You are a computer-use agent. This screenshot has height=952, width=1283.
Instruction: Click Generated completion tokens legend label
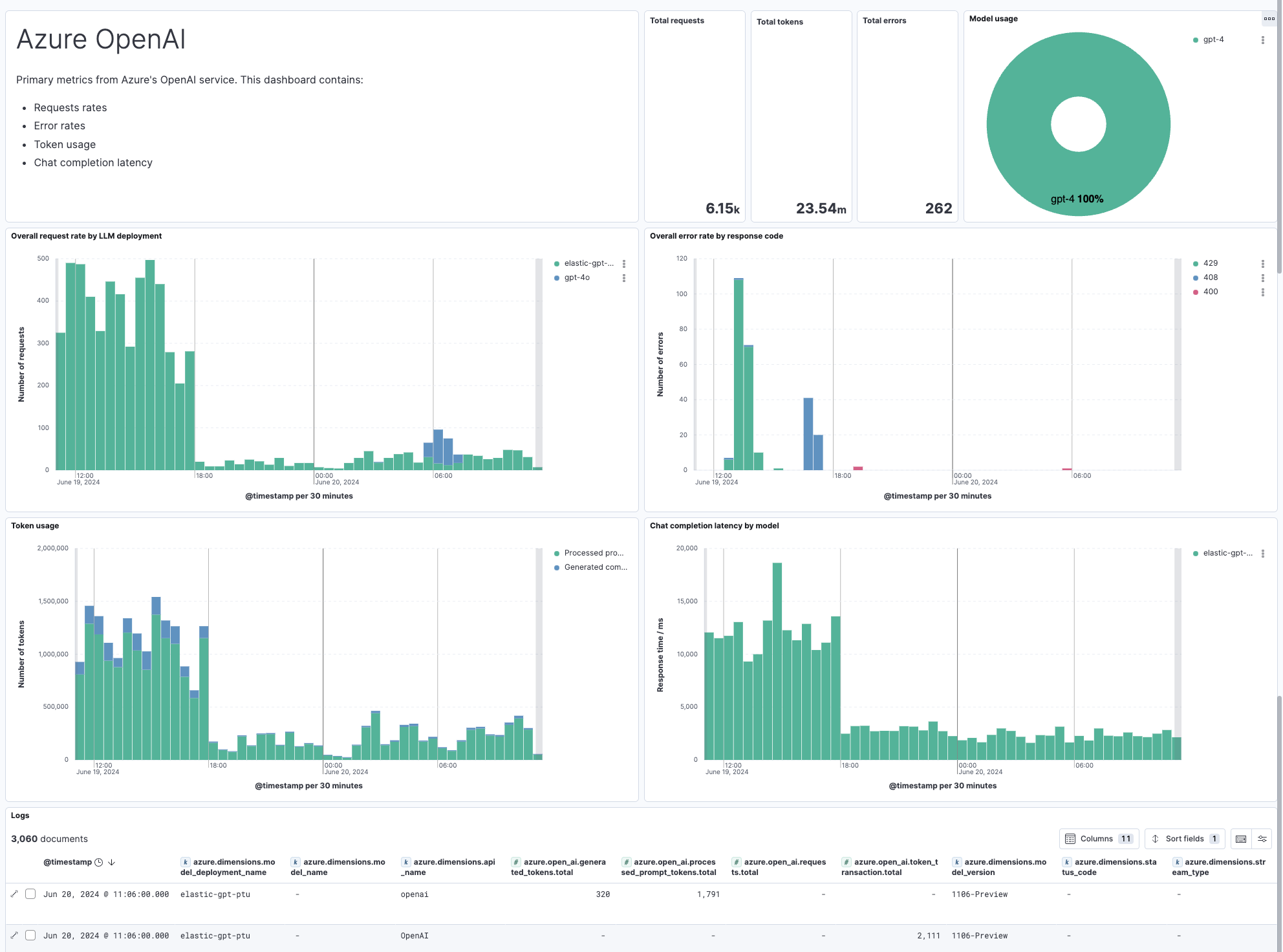click(x=595, y=567)
